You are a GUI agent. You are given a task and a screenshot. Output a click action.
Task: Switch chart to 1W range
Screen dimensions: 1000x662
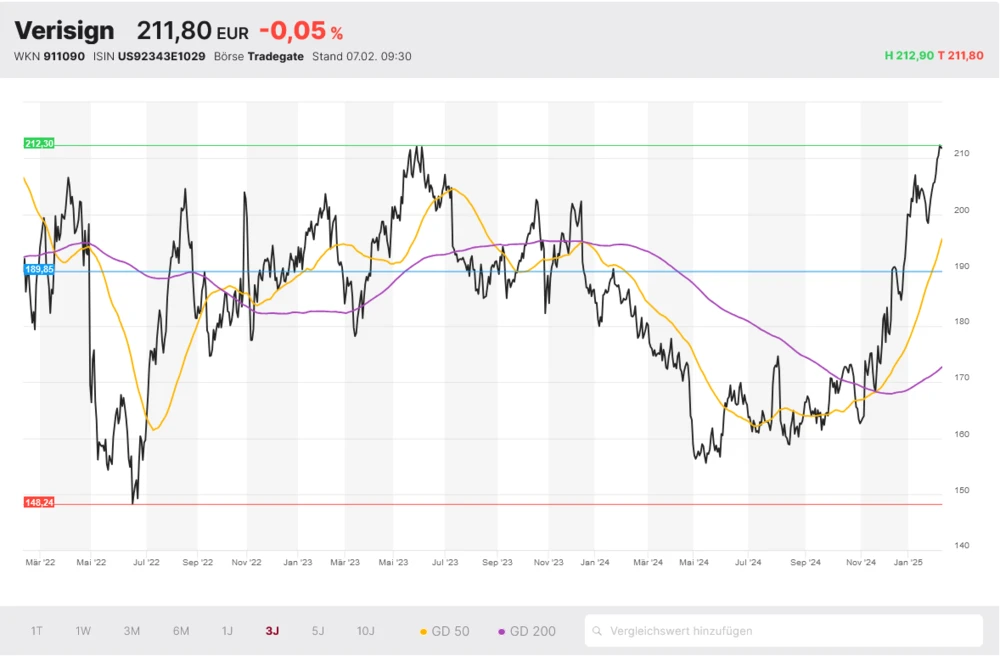(83, 631)
